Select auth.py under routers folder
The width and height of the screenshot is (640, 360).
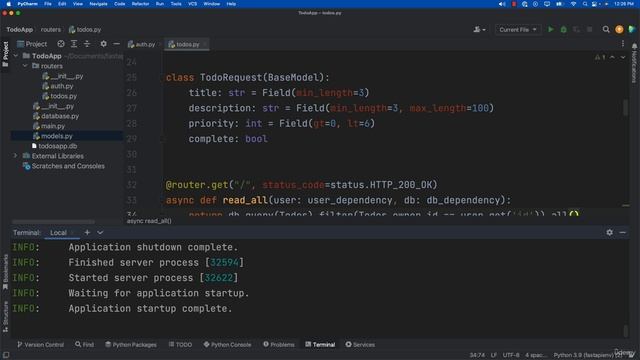62,86
